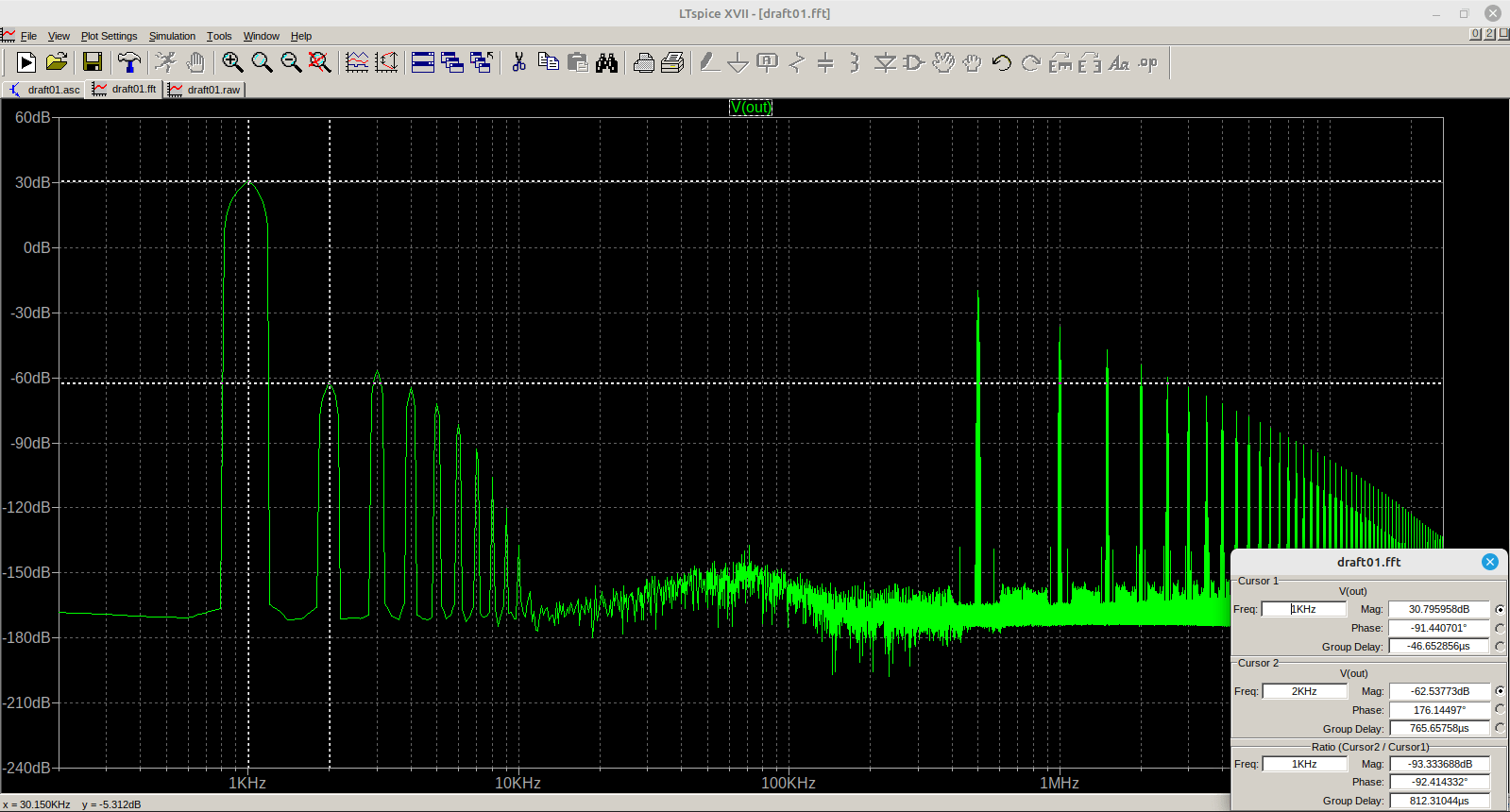
Task: Click the Redo arrow icon
Action: pos(1031,62)
